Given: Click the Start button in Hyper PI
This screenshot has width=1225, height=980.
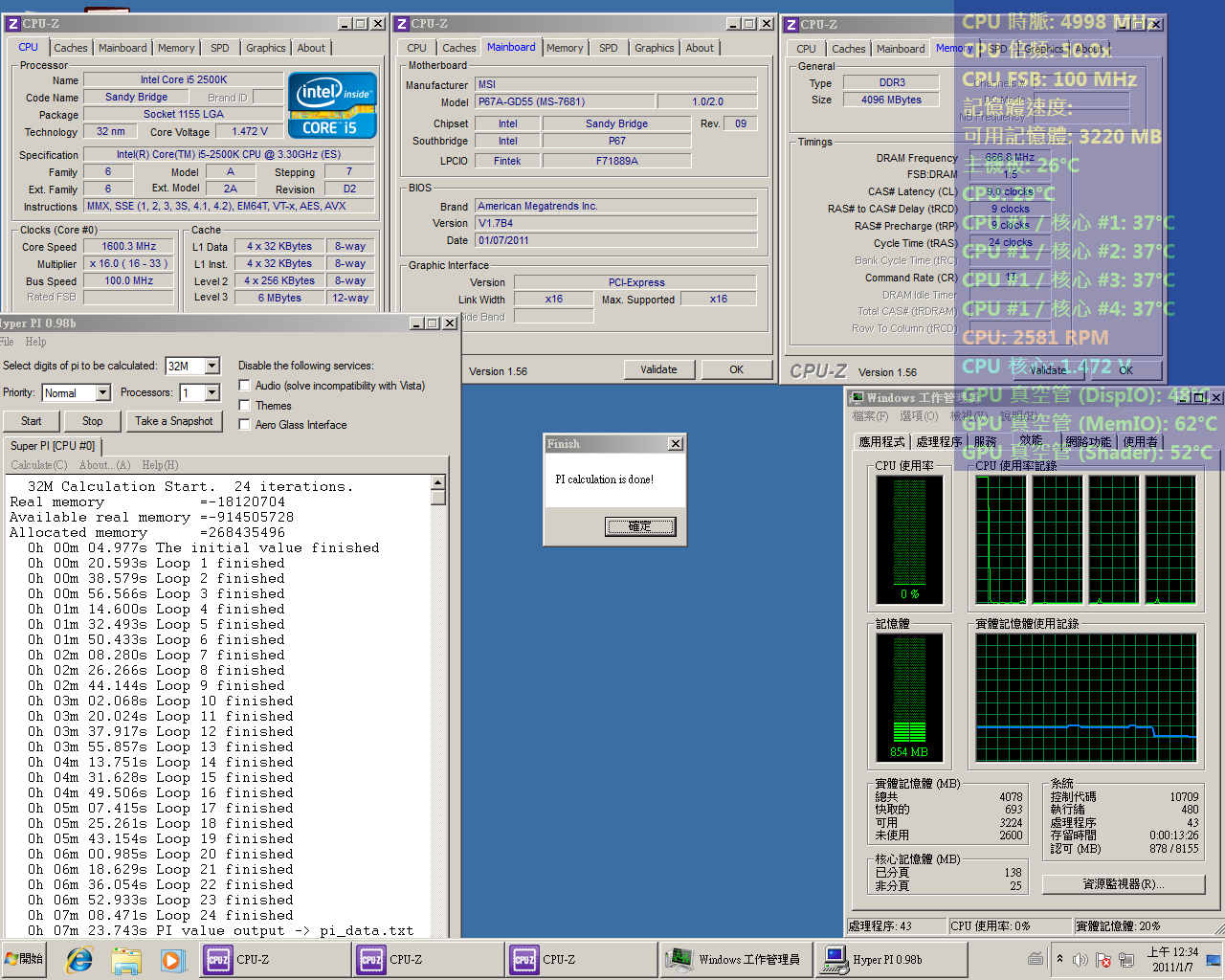Looking at the screenshot, I should 32,421.
